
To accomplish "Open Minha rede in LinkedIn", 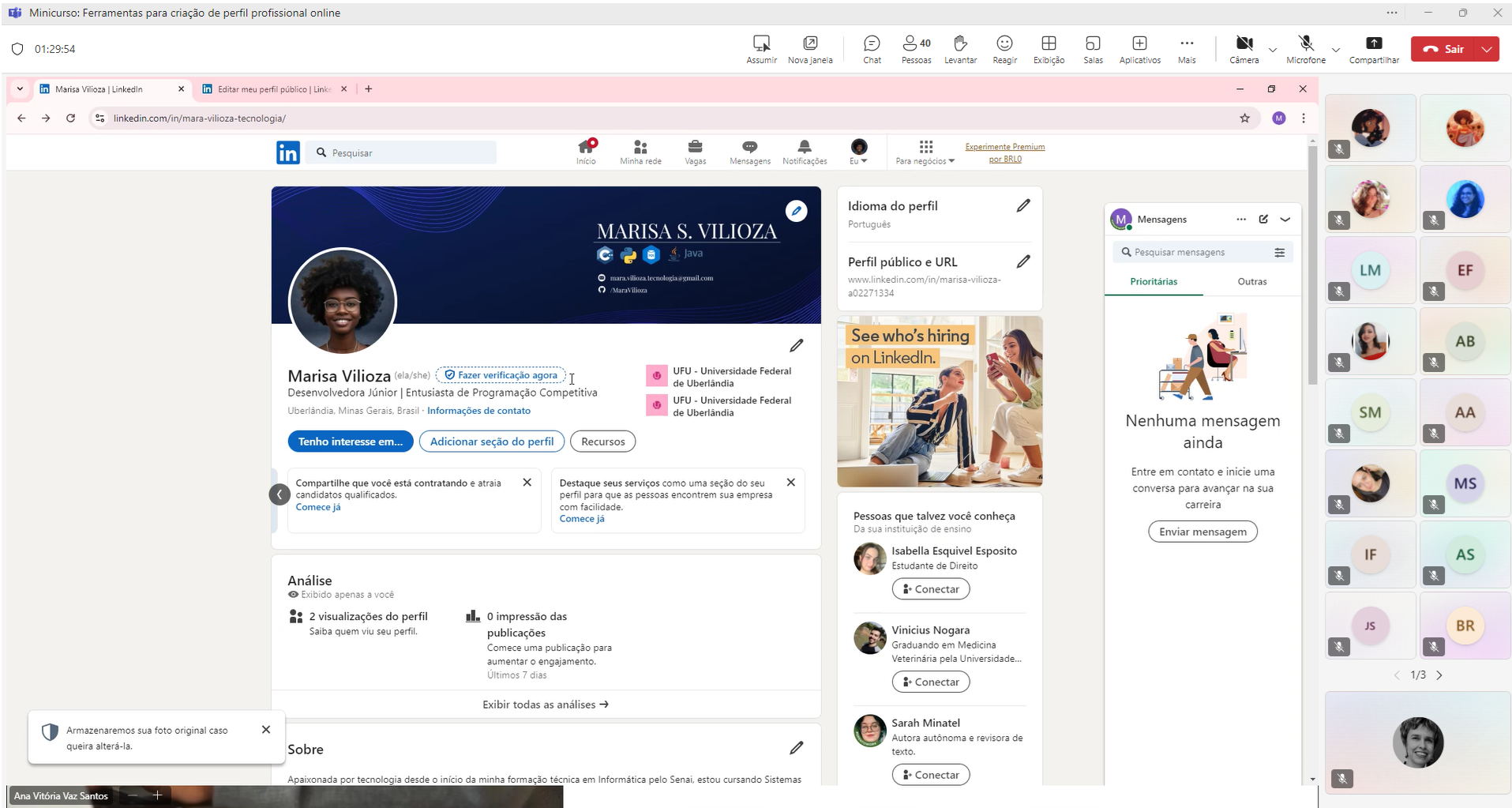I will click(640, 152).
